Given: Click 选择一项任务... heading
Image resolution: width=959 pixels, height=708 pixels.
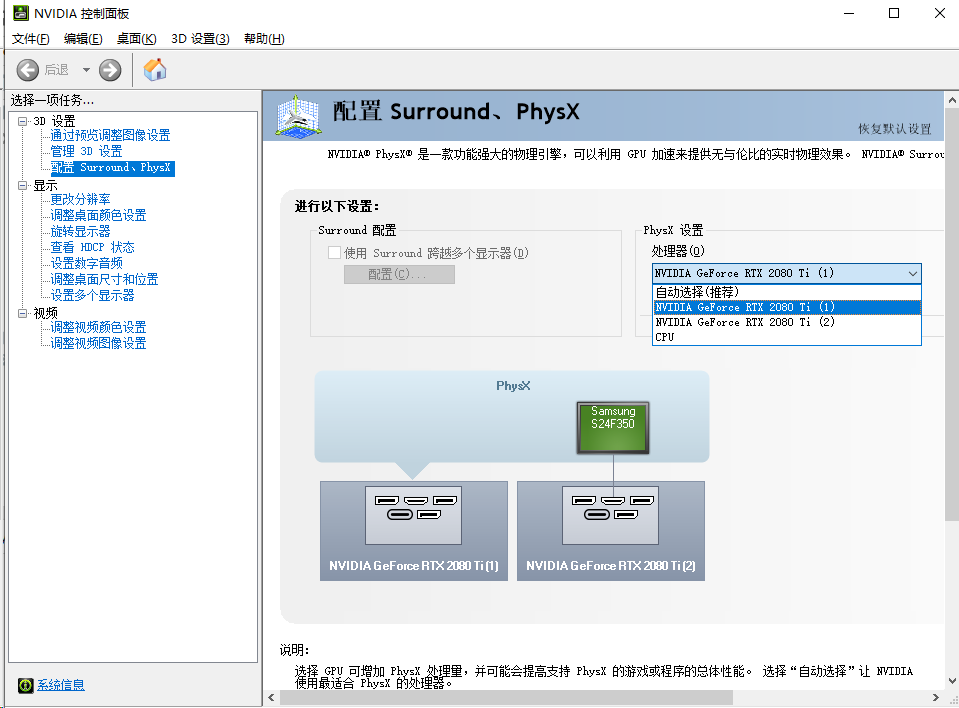Looking at the screenshot, I should click(x=52, y=100).
